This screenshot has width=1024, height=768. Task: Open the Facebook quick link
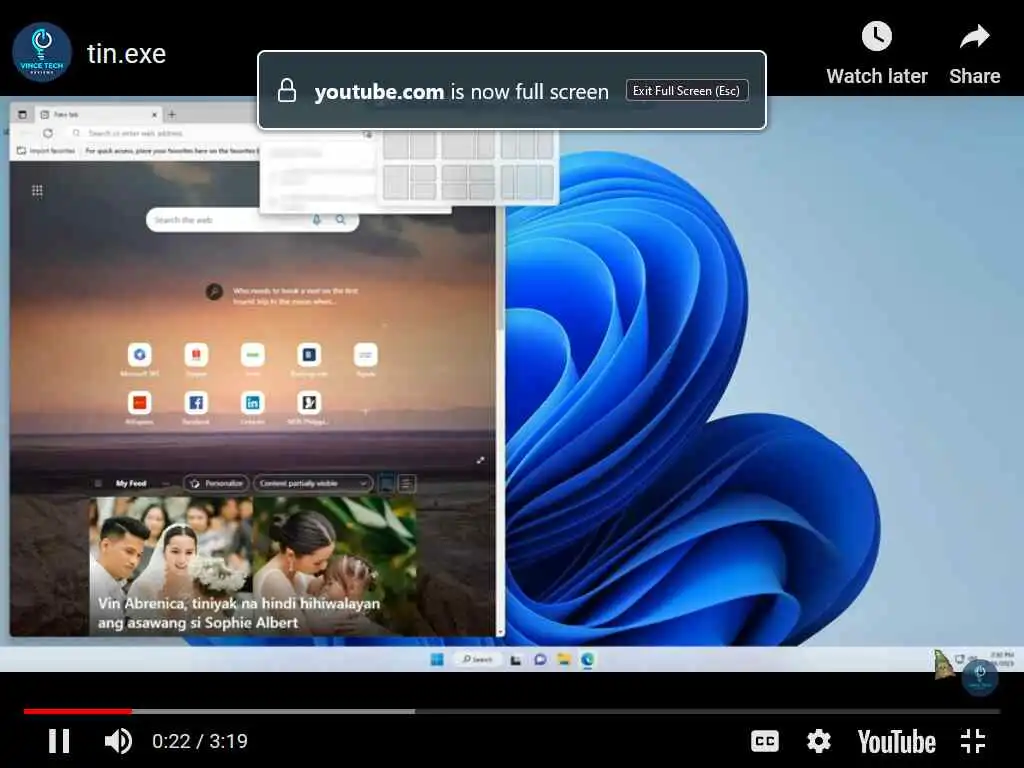[196, 408]
